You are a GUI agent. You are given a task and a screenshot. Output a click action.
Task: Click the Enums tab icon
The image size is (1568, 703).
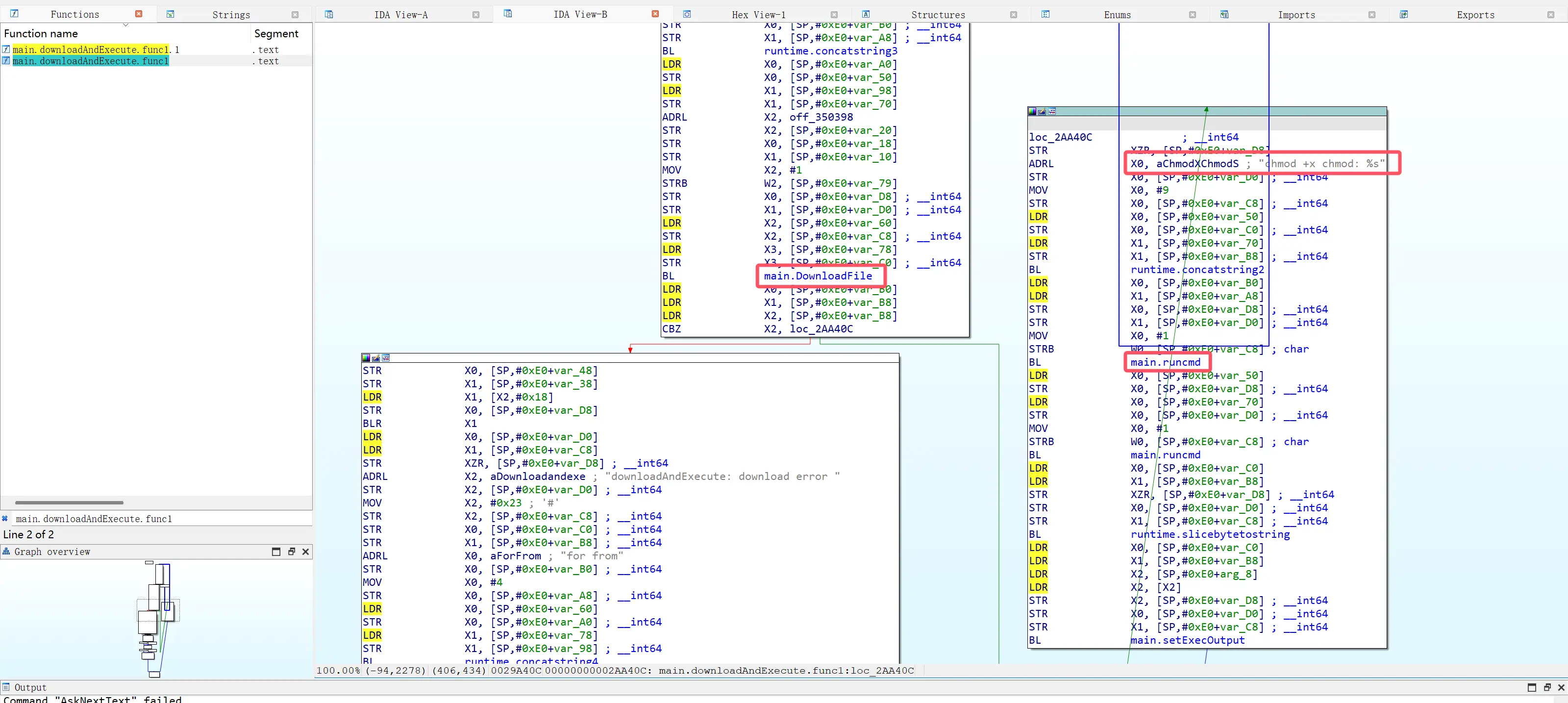tap(1045, 14)
